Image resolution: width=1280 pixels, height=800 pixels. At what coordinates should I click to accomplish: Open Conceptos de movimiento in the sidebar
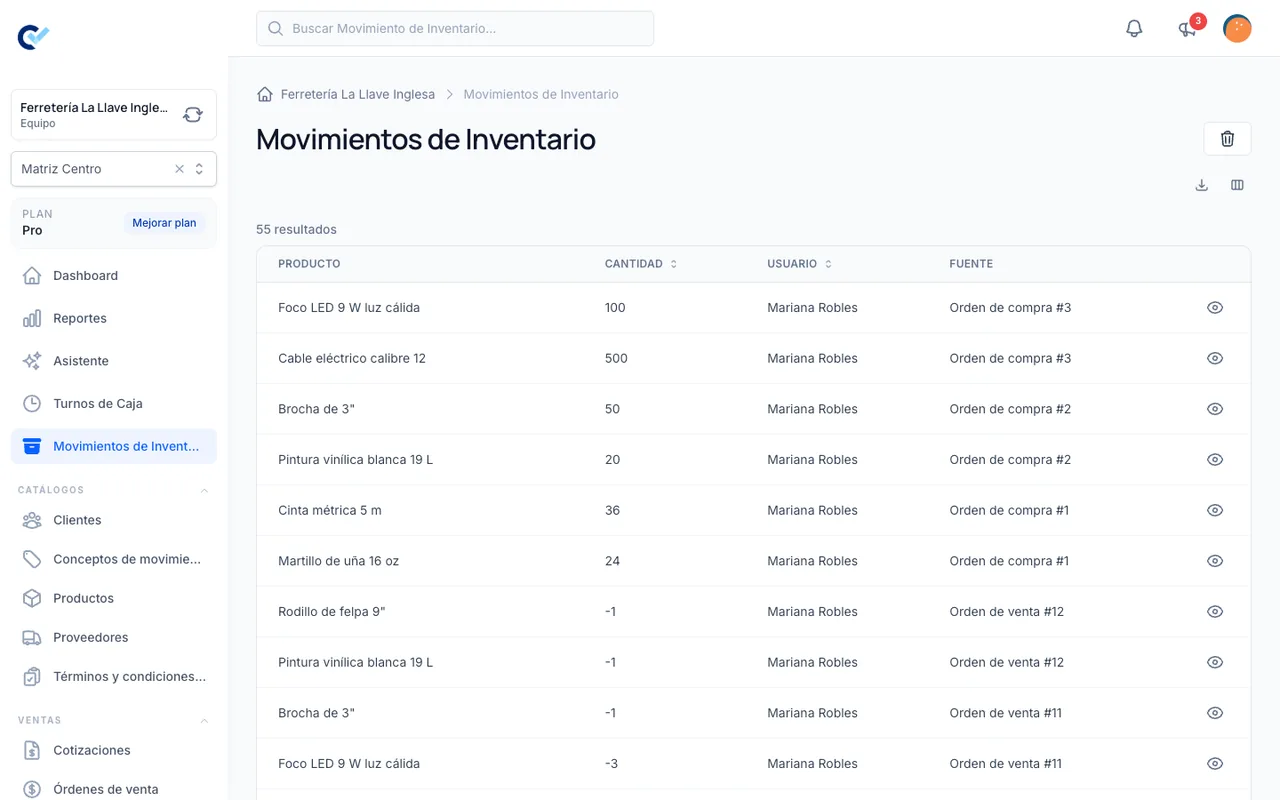pyautogui.click(x=114, y=559)
